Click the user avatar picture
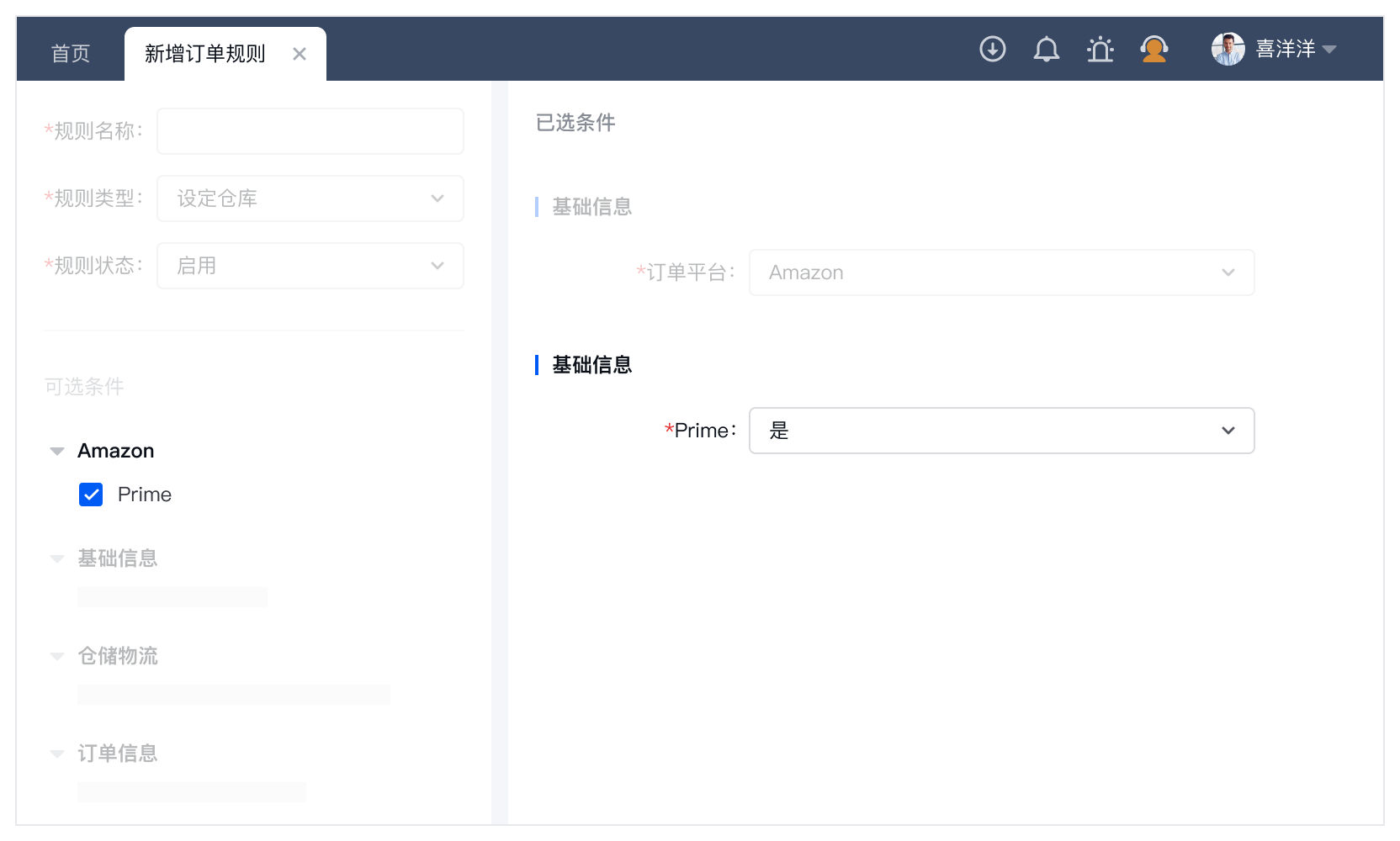1400x841 pixels. coord(1228,50)
